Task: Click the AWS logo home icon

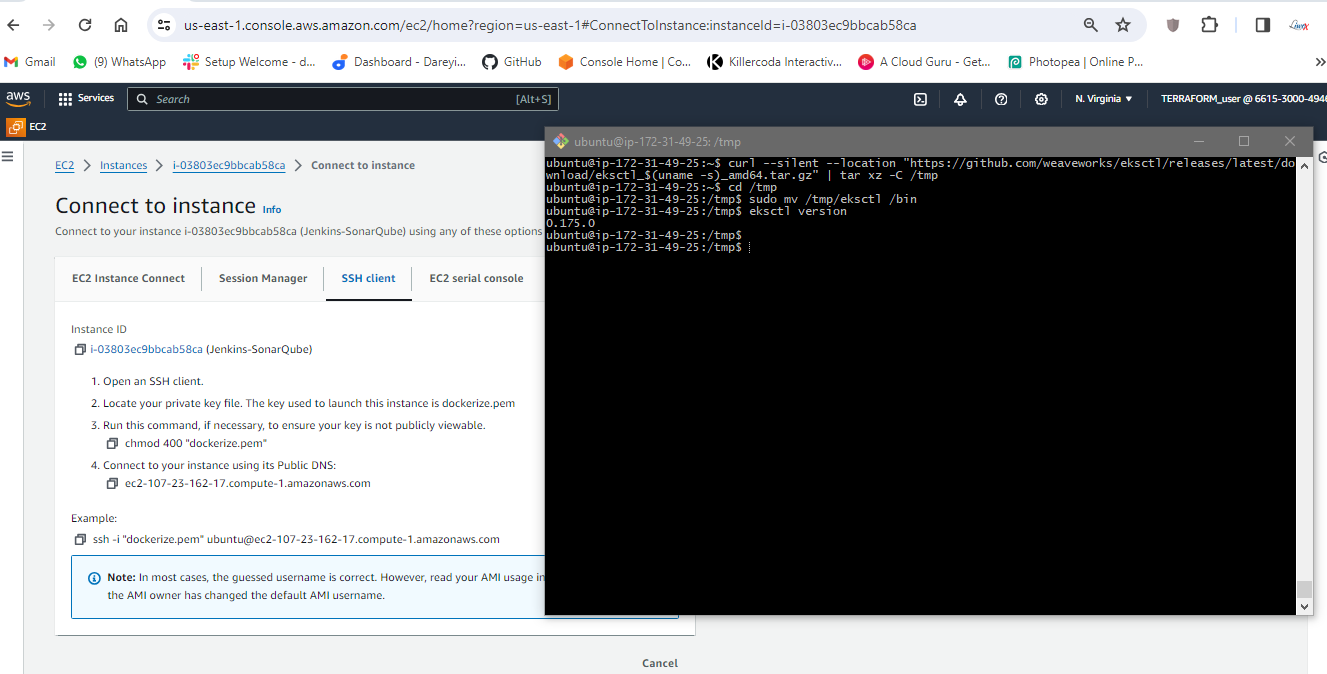Action: [x=19, y=98]
